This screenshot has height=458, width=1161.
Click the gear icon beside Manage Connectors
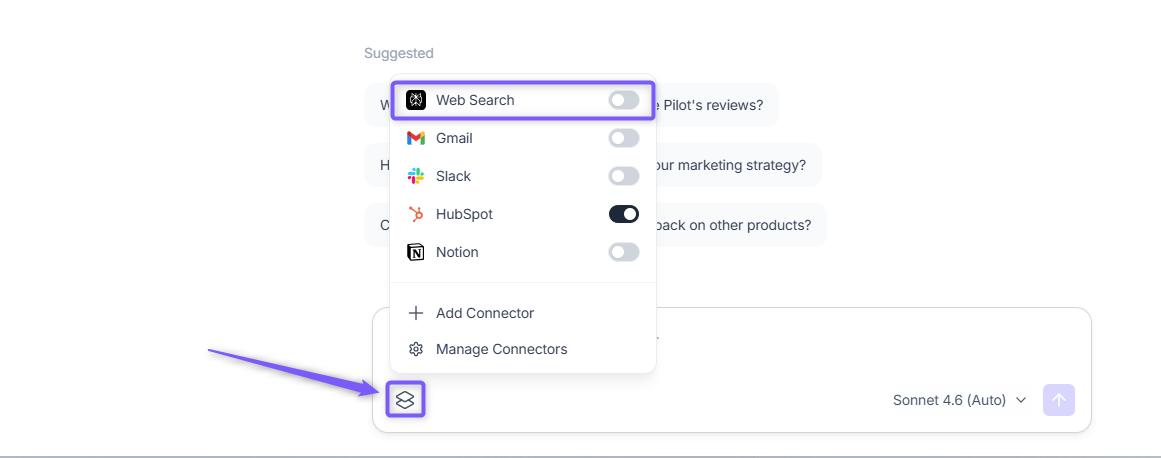(x=416, y=349)
